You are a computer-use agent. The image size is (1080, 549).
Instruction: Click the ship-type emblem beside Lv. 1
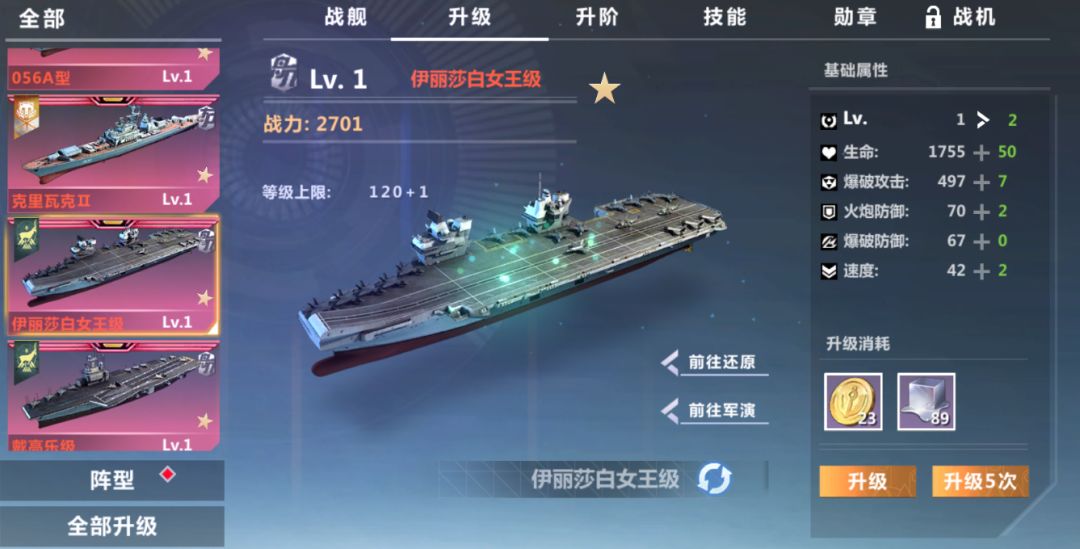[x=283, y=74]
